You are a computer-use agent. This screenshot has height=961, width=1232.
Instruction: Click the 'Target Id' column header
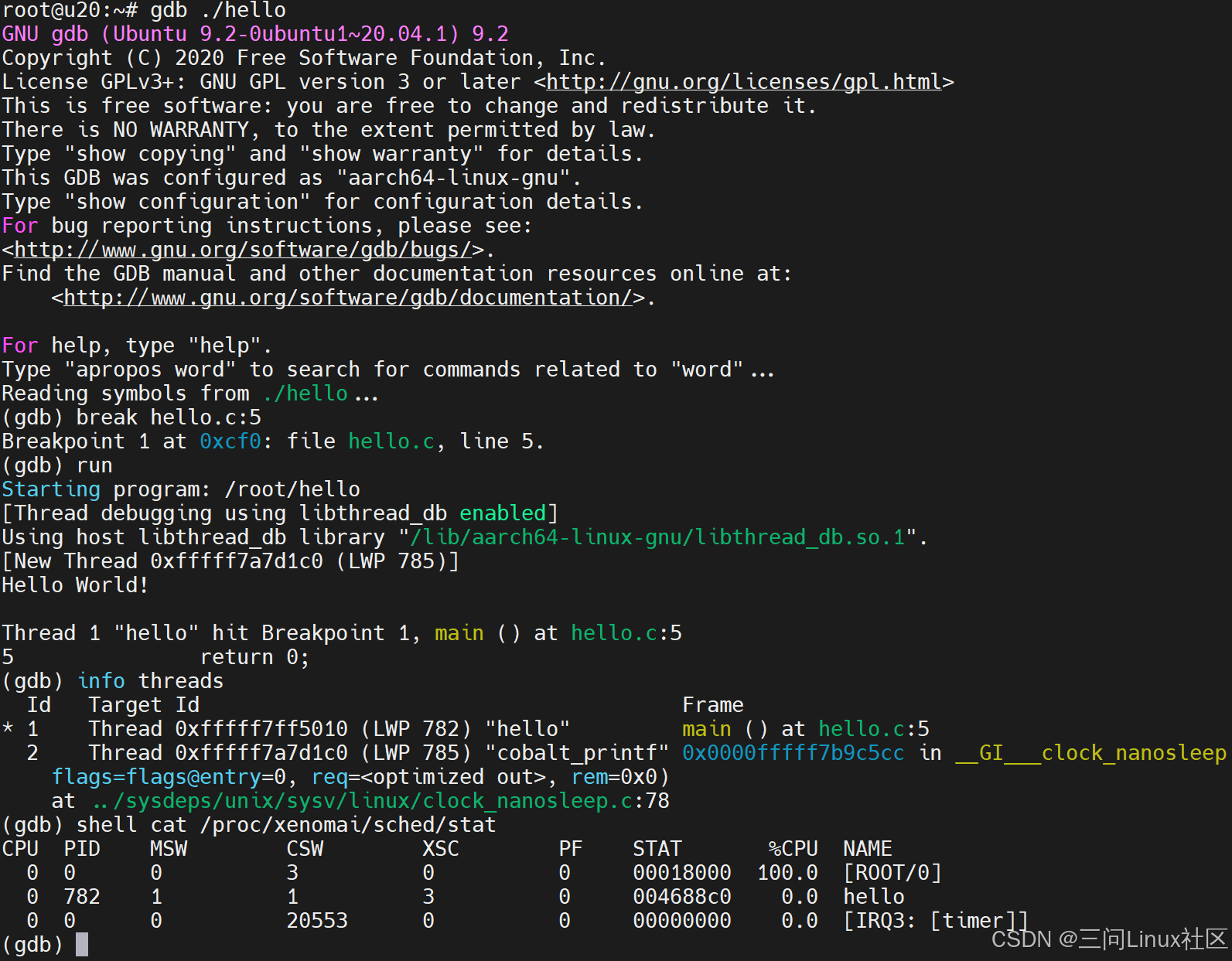144,705
